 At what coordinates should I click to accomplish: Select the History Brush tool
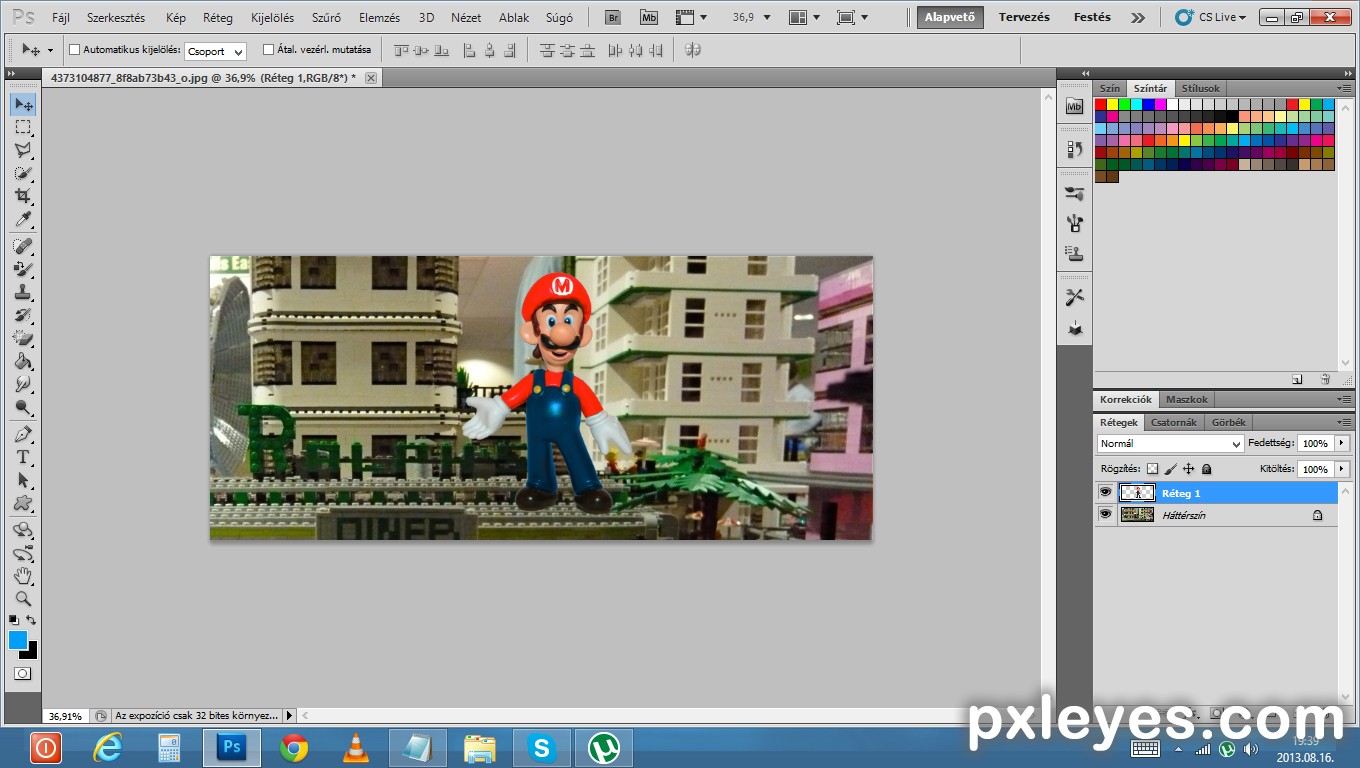point(23,315)
